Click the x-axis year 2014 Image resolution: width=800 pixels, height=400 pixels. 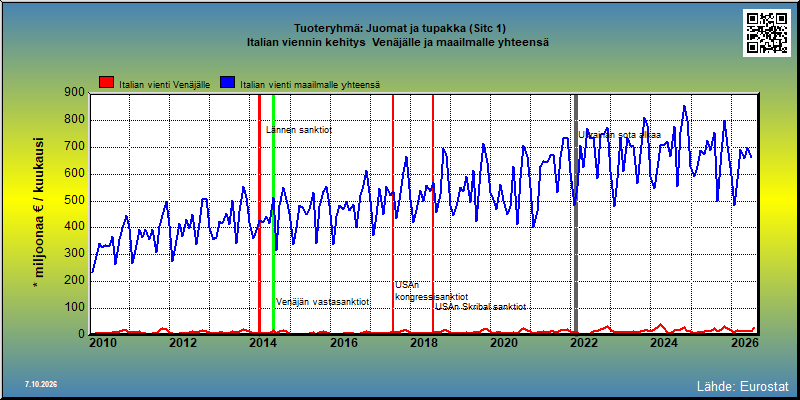tap(263, 343)
